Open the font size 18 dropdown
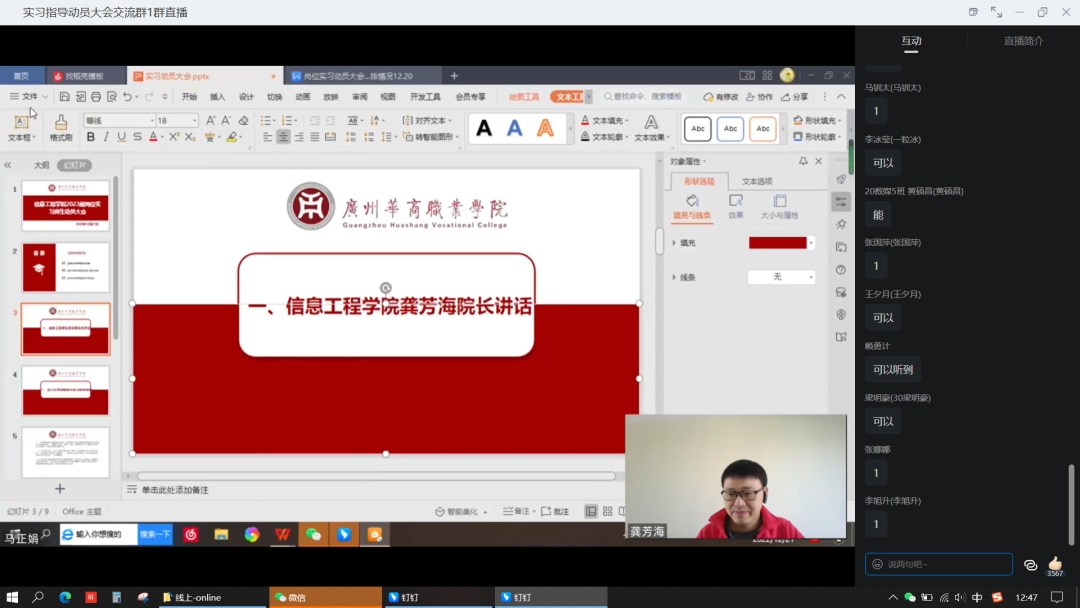This screenshot has width=1080, height=608. [192, 120]
